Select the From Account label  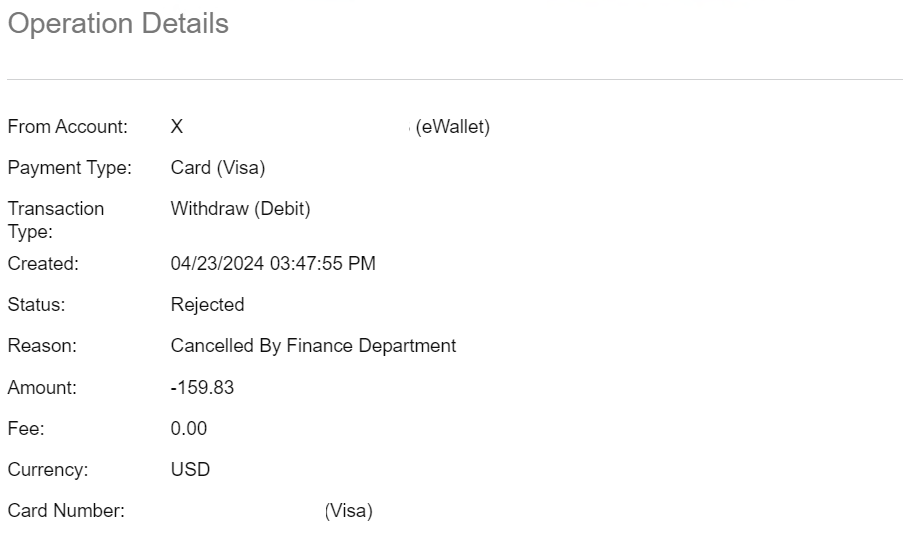pyautogui.click(x=67, y=127)
